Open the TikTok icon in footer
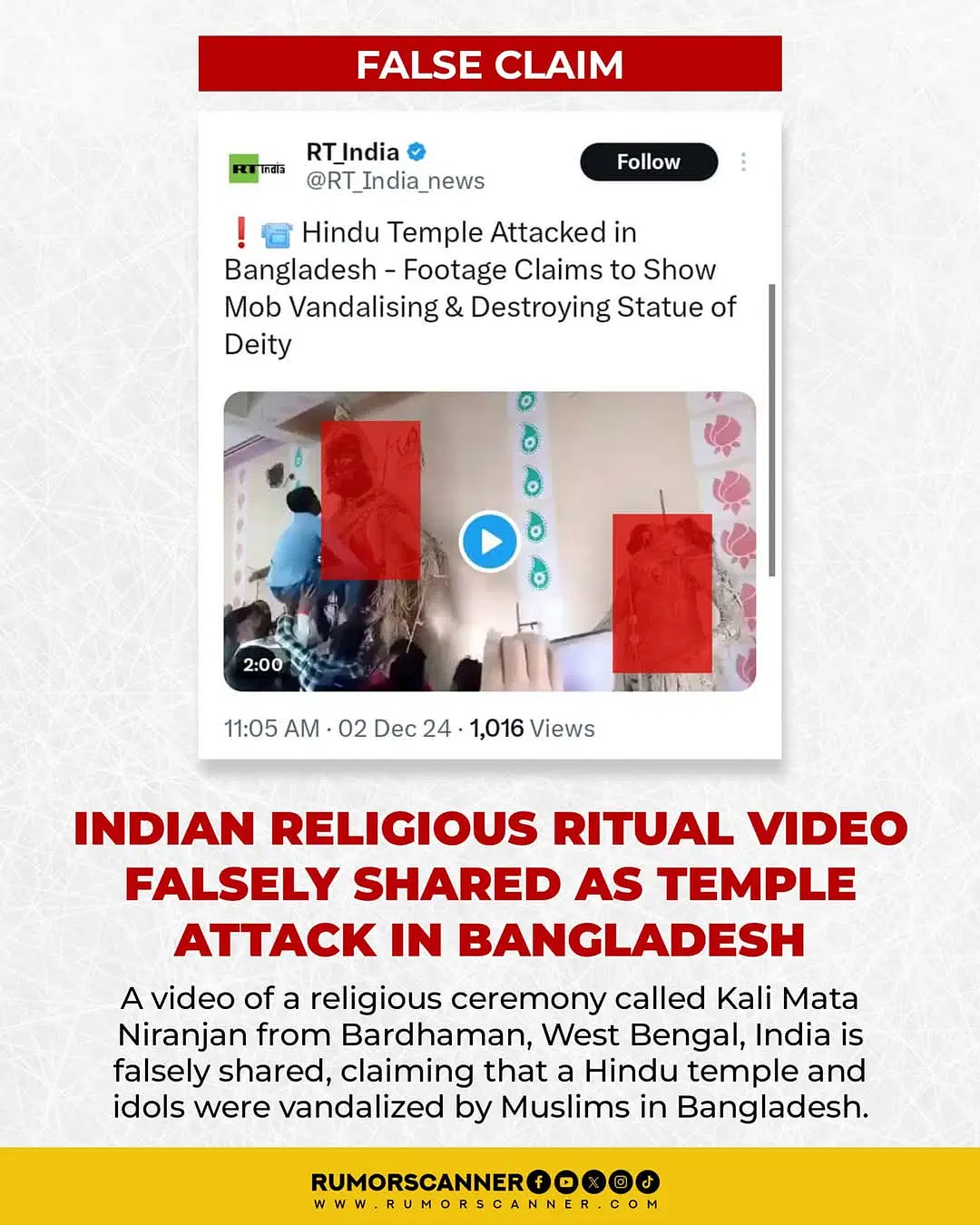The width and height of the screenshot is (980, 1225). click(x=648, y=1181)
